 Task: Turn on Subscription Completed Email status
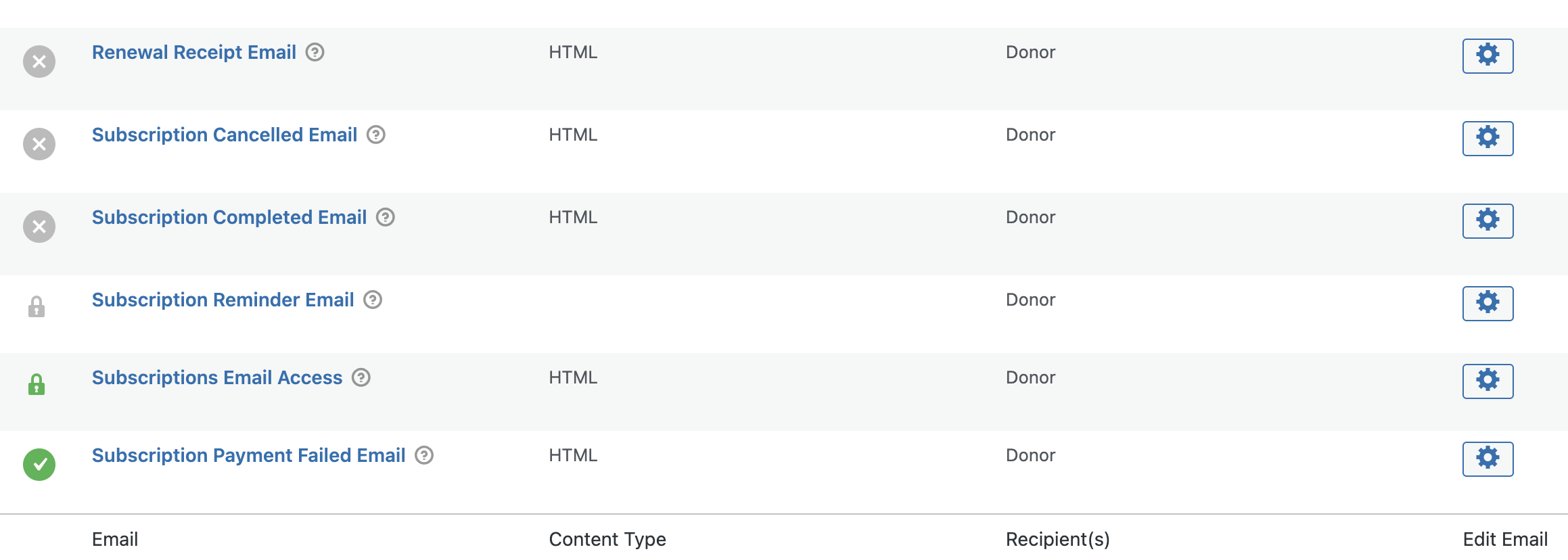(x=39, y=227)
